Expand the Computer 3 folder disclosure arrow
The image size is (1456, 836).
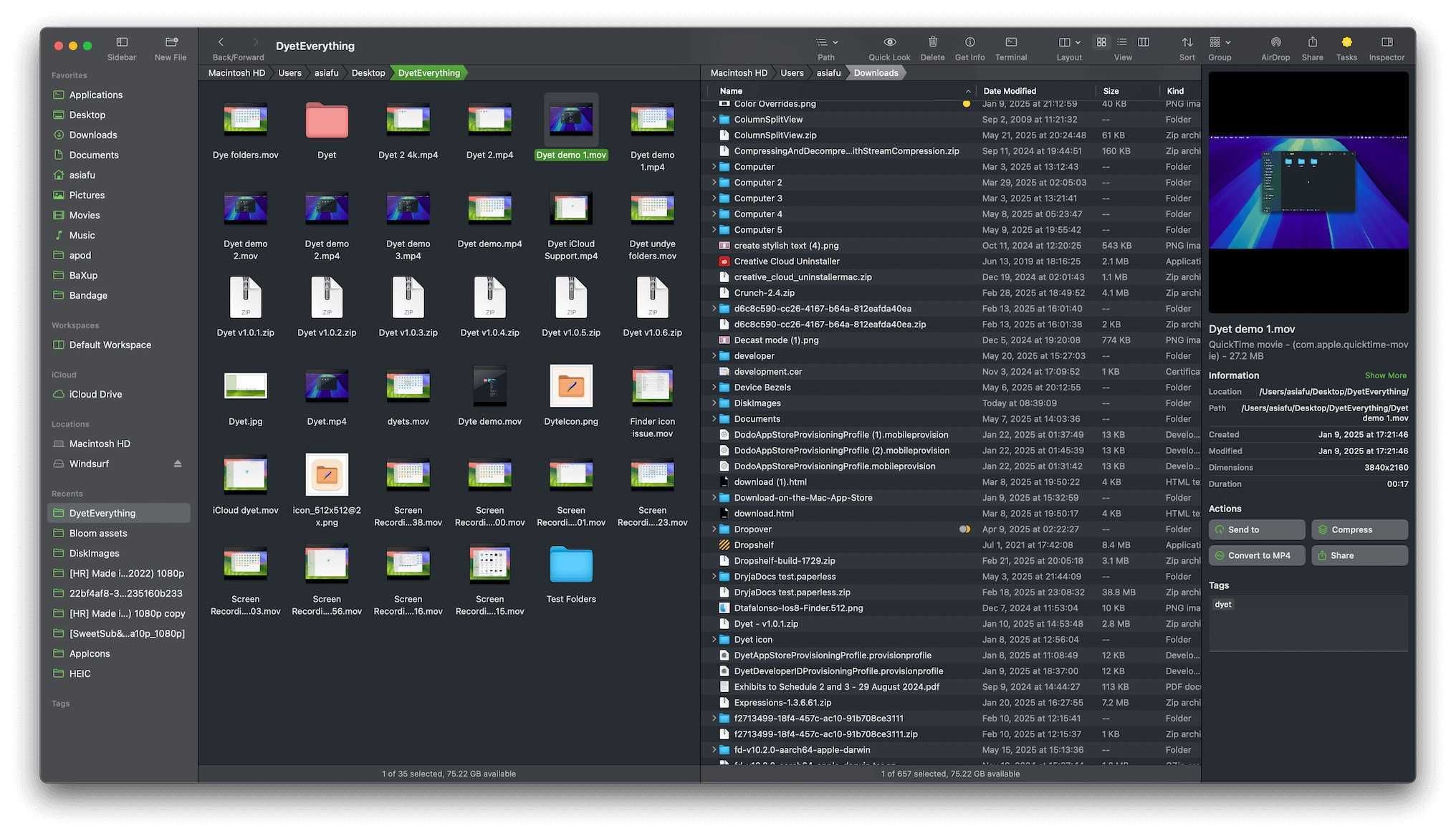pyautogui.click(x=713, y=198)
